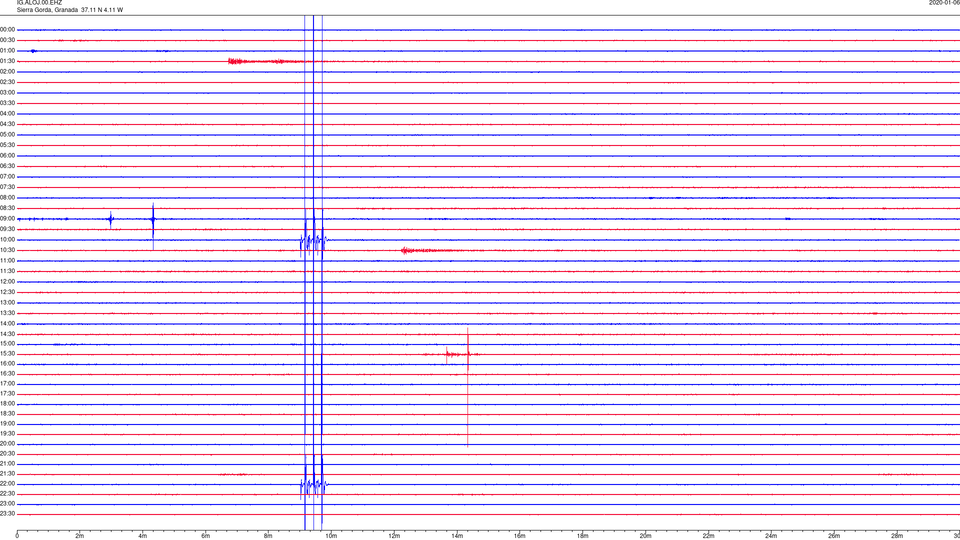Viewport: 960px width, 540px height.
Task: Select the 28m axis tick label
Action: click(897, 536)
